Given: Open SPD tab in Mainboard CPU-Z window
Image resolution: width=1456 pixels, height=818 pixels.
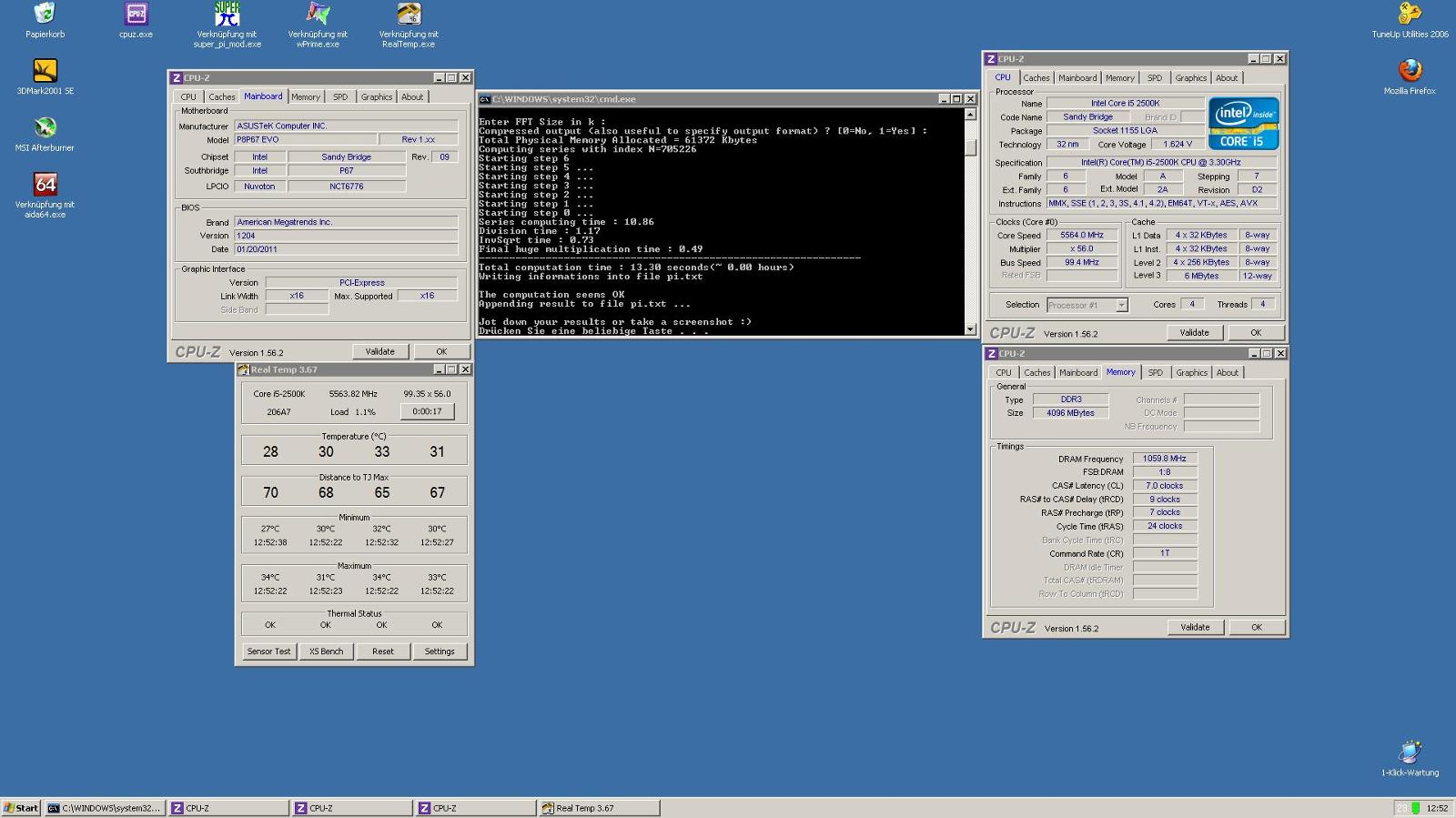Looking at the screenshot, I should pyautogui.click(x=340, y=96).
